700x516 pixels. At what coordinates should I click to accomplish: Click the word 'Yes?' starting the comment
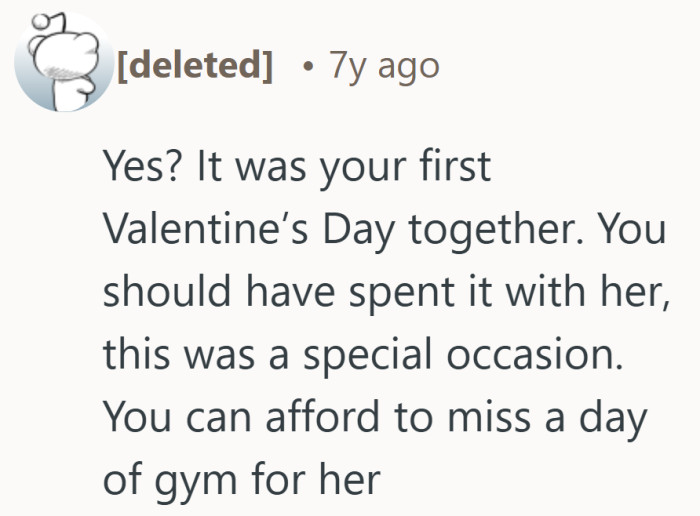[x=140, y=168]
